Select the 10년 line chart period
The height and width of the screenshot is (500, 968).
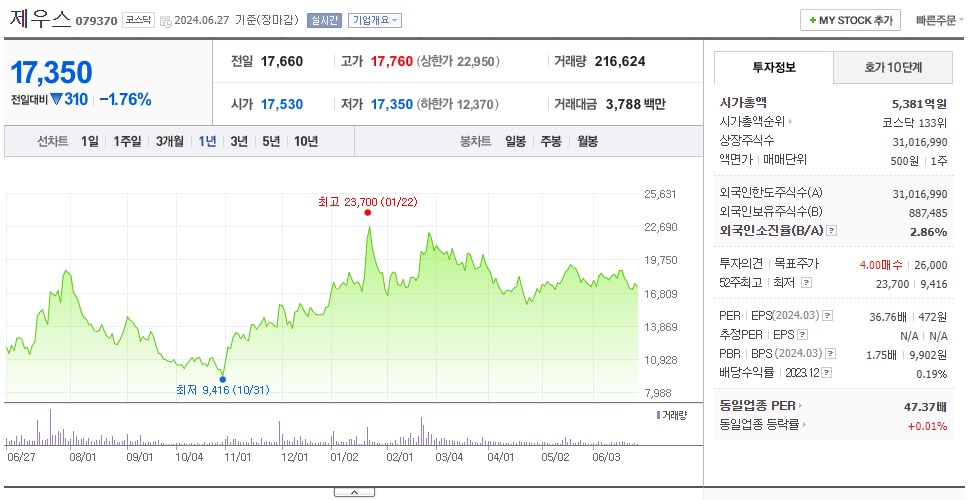coord(306,141)
